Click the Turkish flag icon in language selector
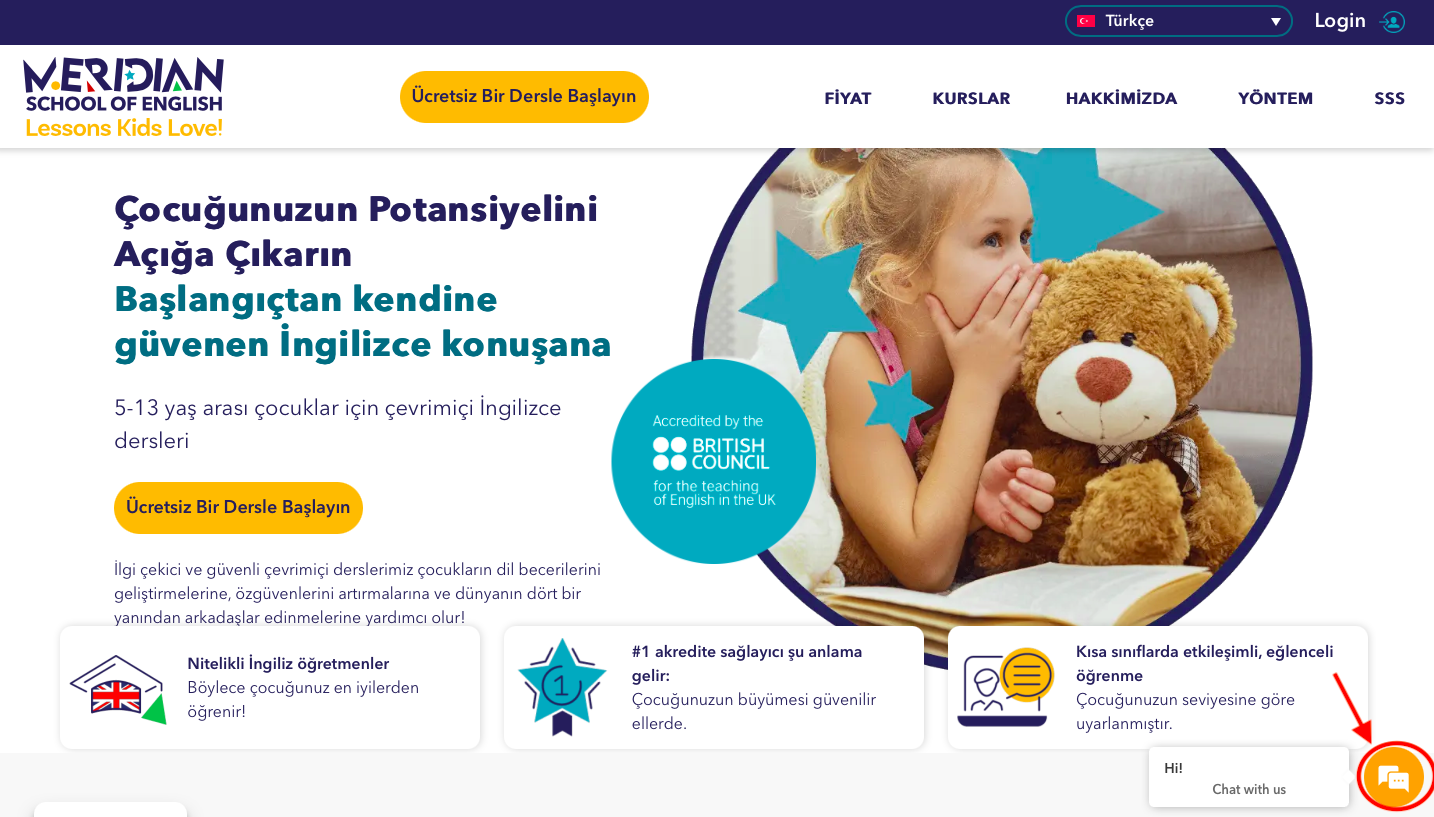 click(1086, 21)
